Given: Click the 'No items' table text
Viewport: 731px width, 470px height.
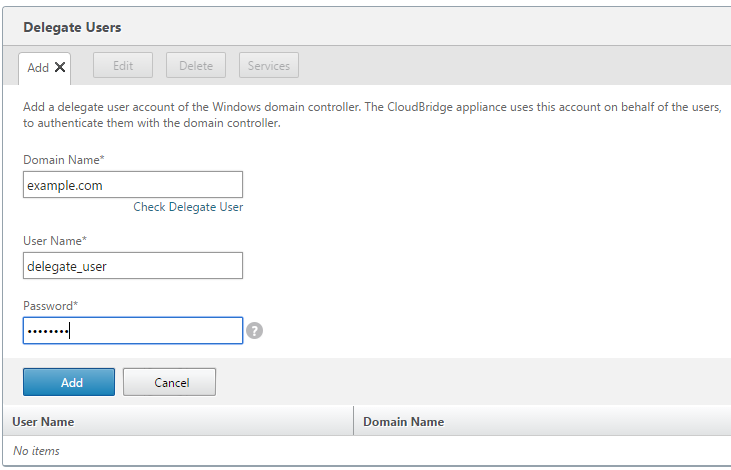Looking at the screenshot, I should point(36,451).
